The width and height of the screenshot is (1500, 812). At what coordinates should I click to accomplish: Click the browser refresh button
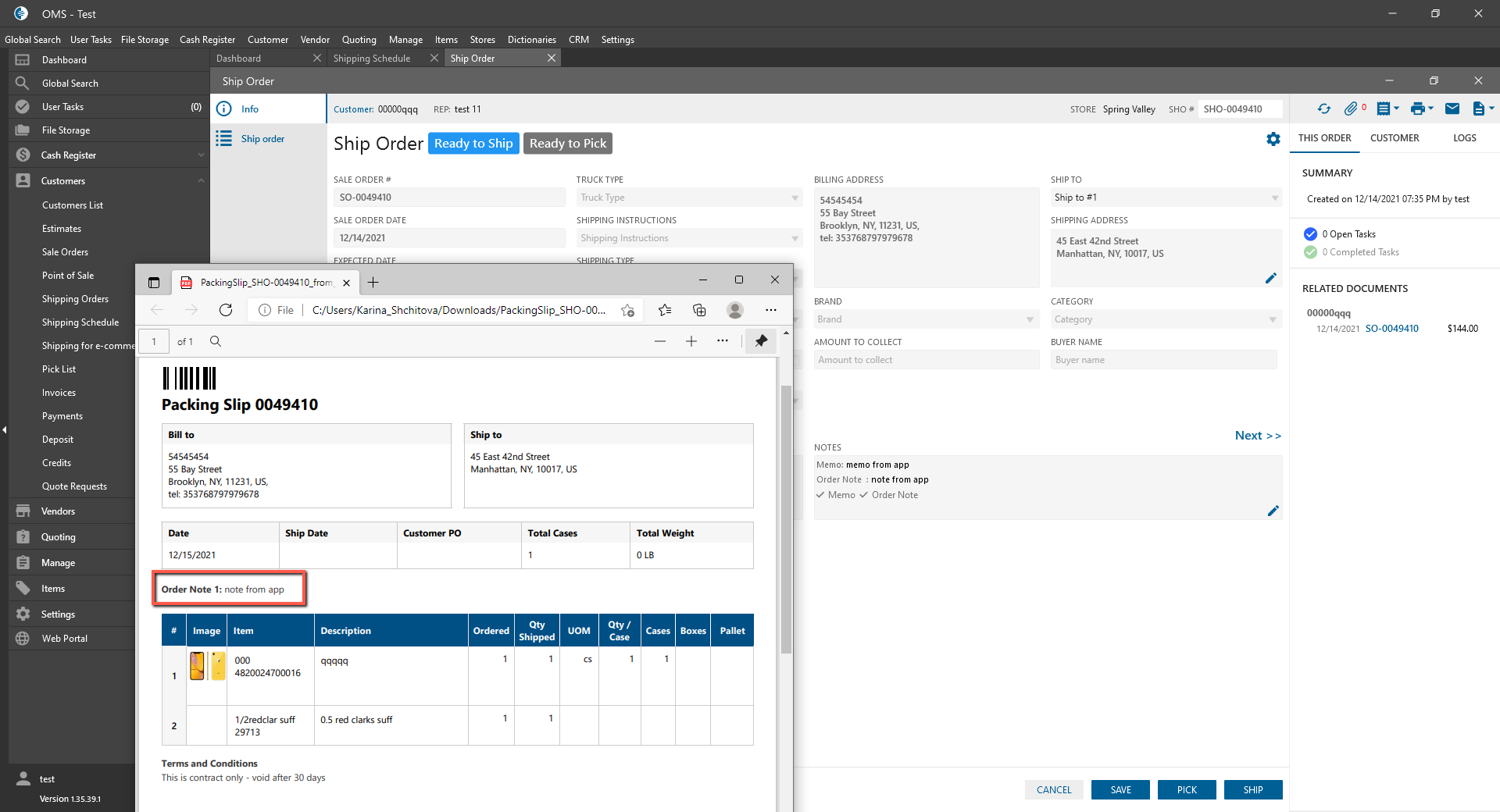pyautogui.click(x=226, y=310)
